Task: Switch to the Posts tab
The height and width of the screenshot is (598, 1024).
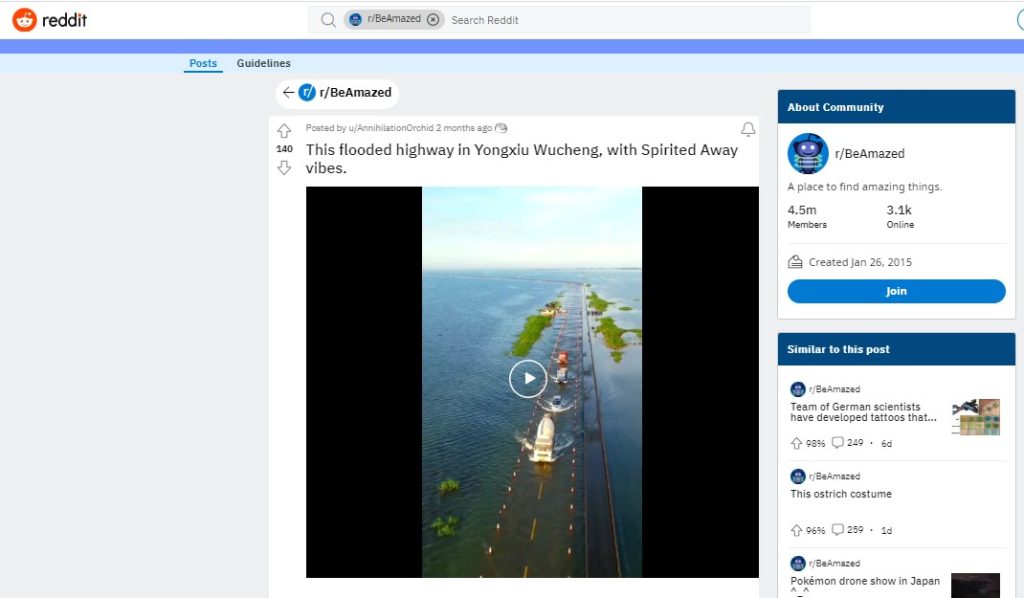Action: click(203, 63)
